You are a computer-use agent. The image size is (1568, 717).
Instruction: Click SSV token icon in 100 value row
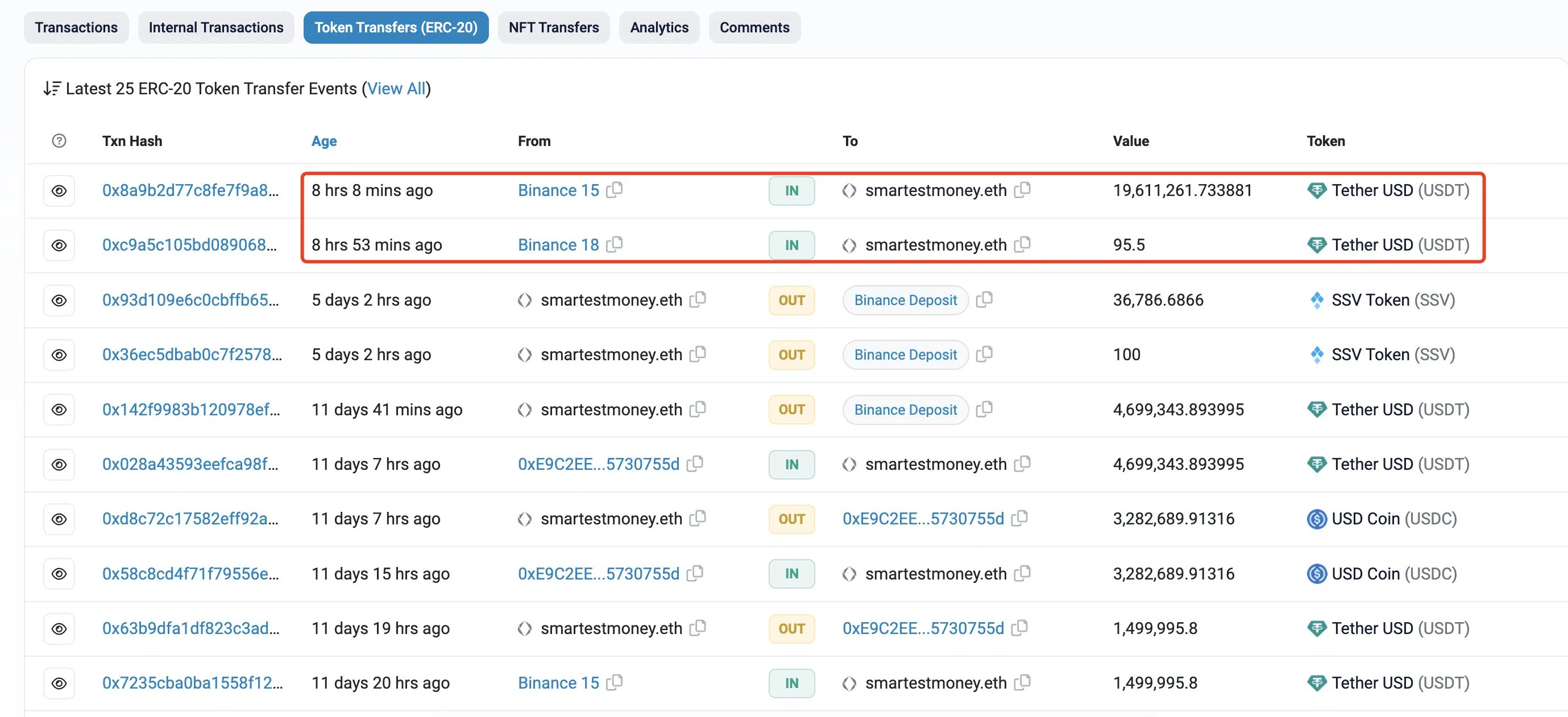(x=1317, y=355)
